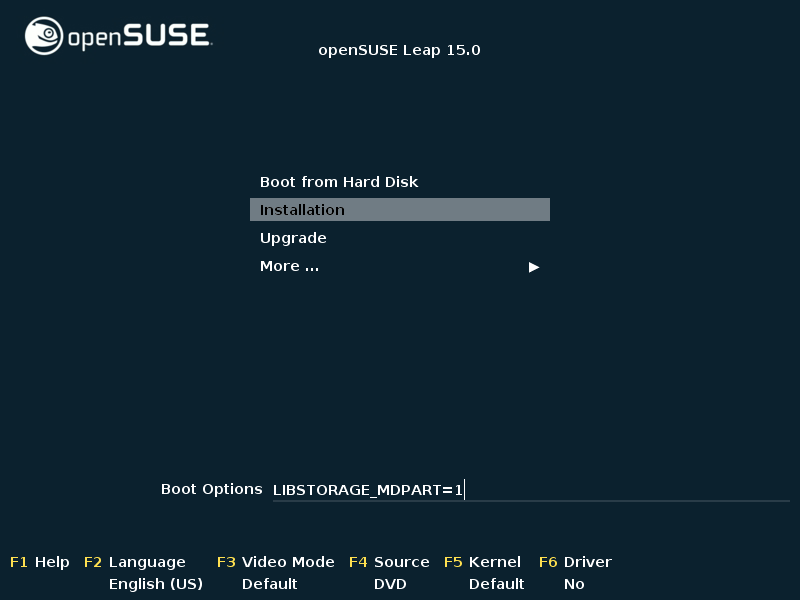The width and height of the screenshot is (800, 600).
Task: Change the DVD installation source value
Action: pyautogui.click(x=389, y=584)
